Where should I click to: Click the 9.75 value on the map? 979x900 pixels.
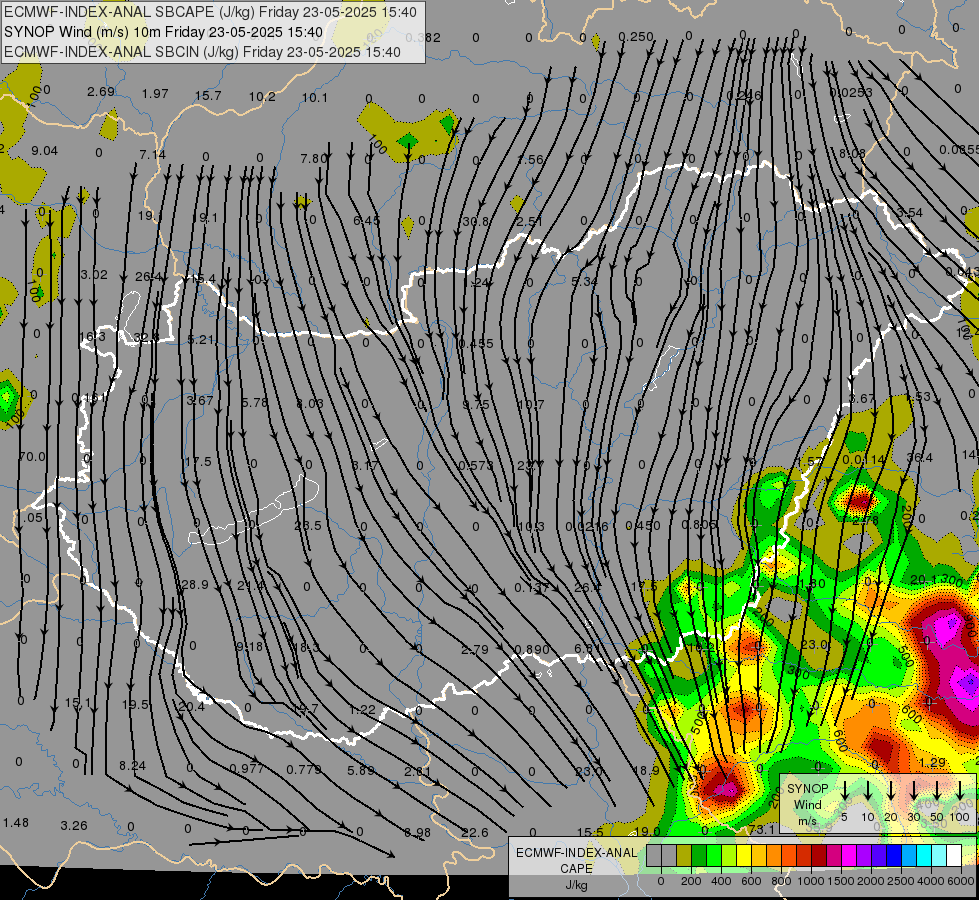point(476,405)
